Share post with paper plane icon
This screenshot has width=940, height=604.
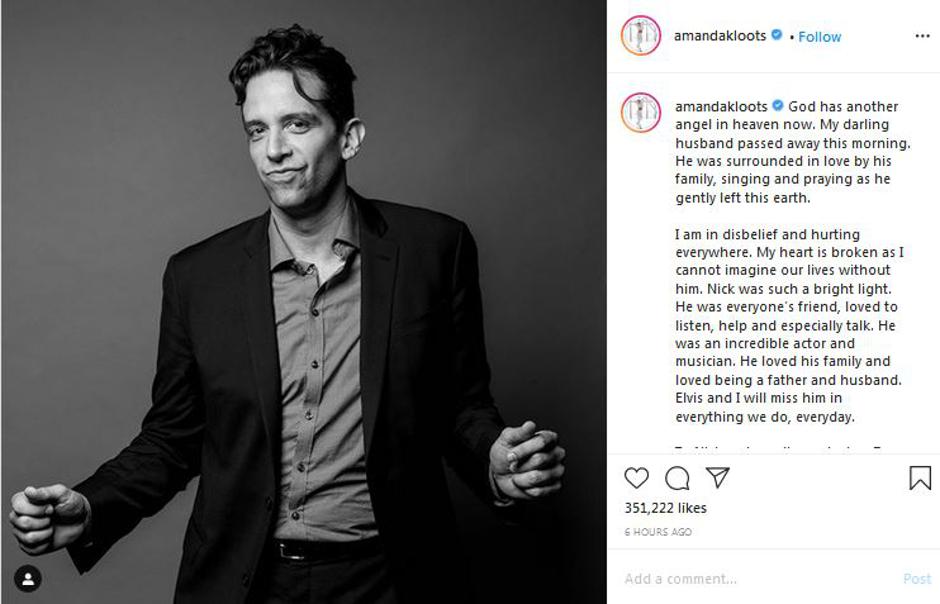tap(718, 477)
